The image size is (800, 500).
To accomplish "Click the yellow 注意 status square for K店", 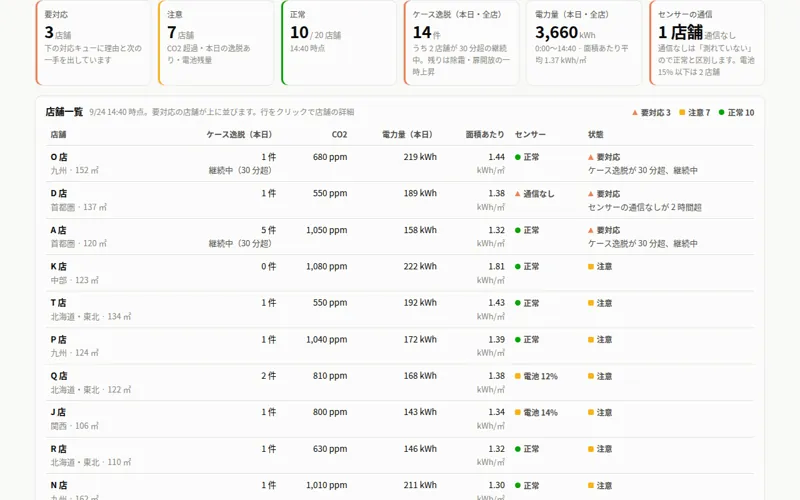I will (591, 266).
